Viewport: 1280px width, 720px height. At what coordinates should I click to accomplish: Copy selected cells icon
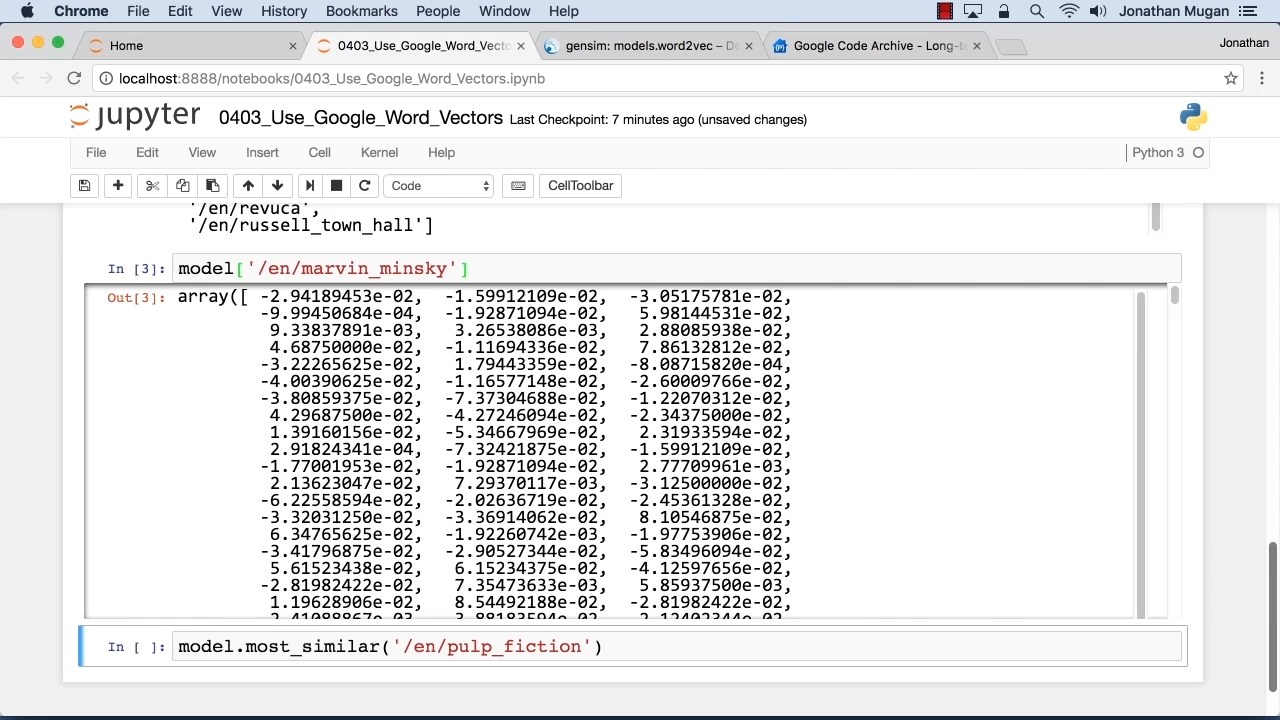[x=182, y=185]
